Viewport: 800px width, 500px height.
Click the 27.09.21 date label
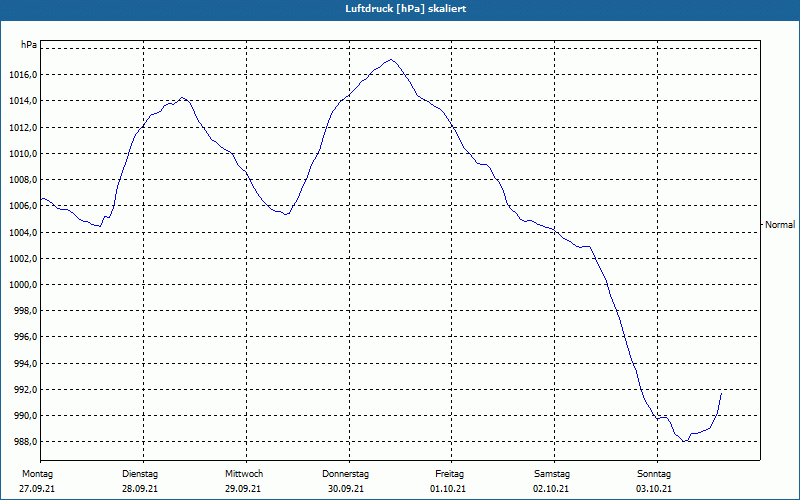pos(37,489)
